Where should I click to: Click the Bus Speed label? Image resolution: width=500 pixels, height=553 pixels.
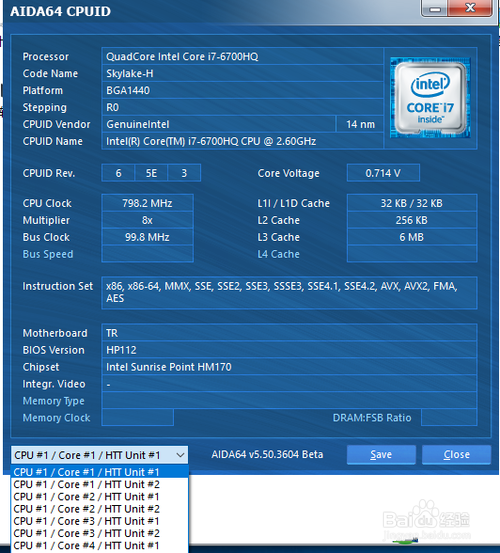point(48,254)
